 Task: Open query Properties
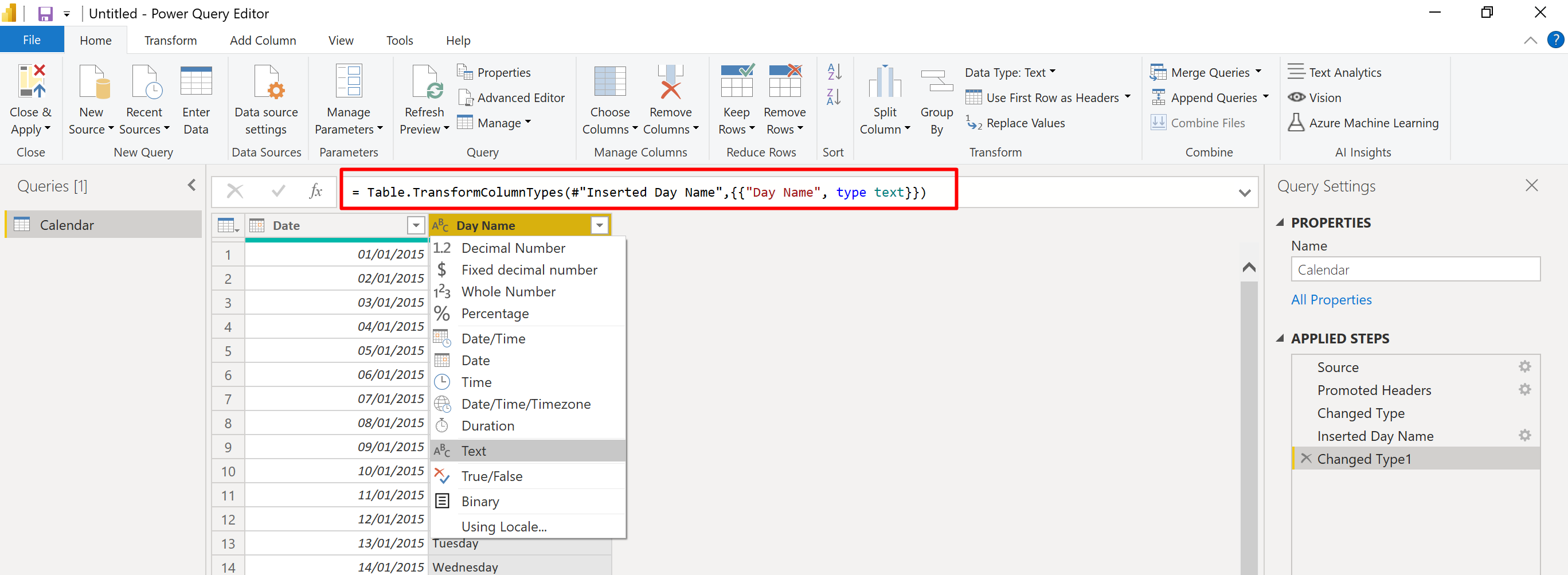(494, 72)
